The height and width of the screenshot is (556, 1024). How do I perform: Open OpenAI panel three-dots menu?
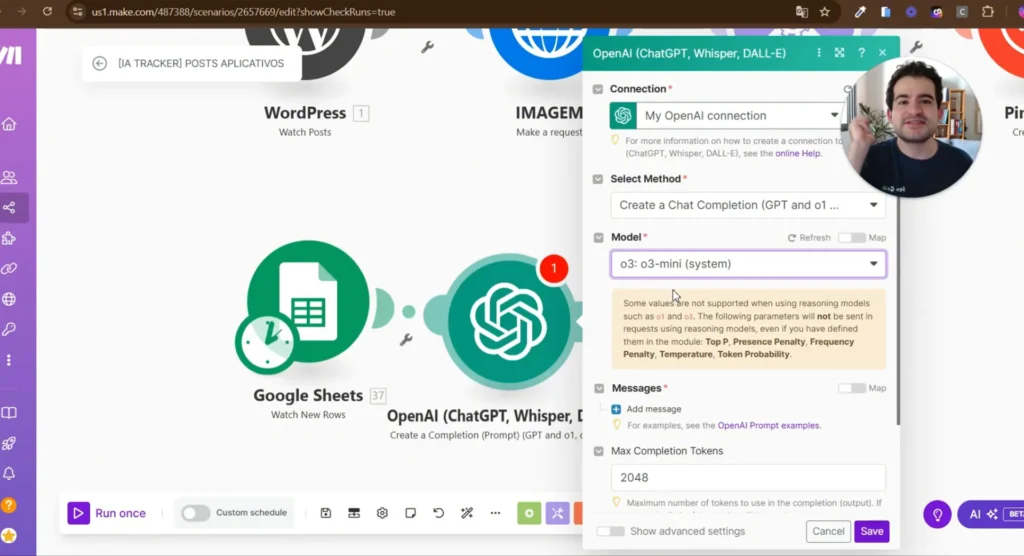pos(819,53)
